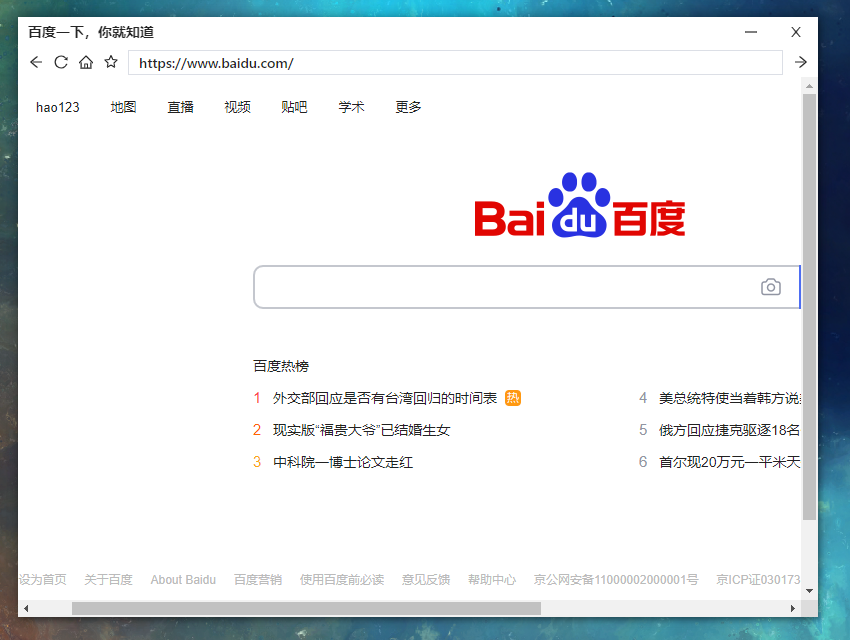Image resolution: width=850 pixels, height=640 pixels.
Task: Click 设为首页 in the footer
Action: point(43,580)
